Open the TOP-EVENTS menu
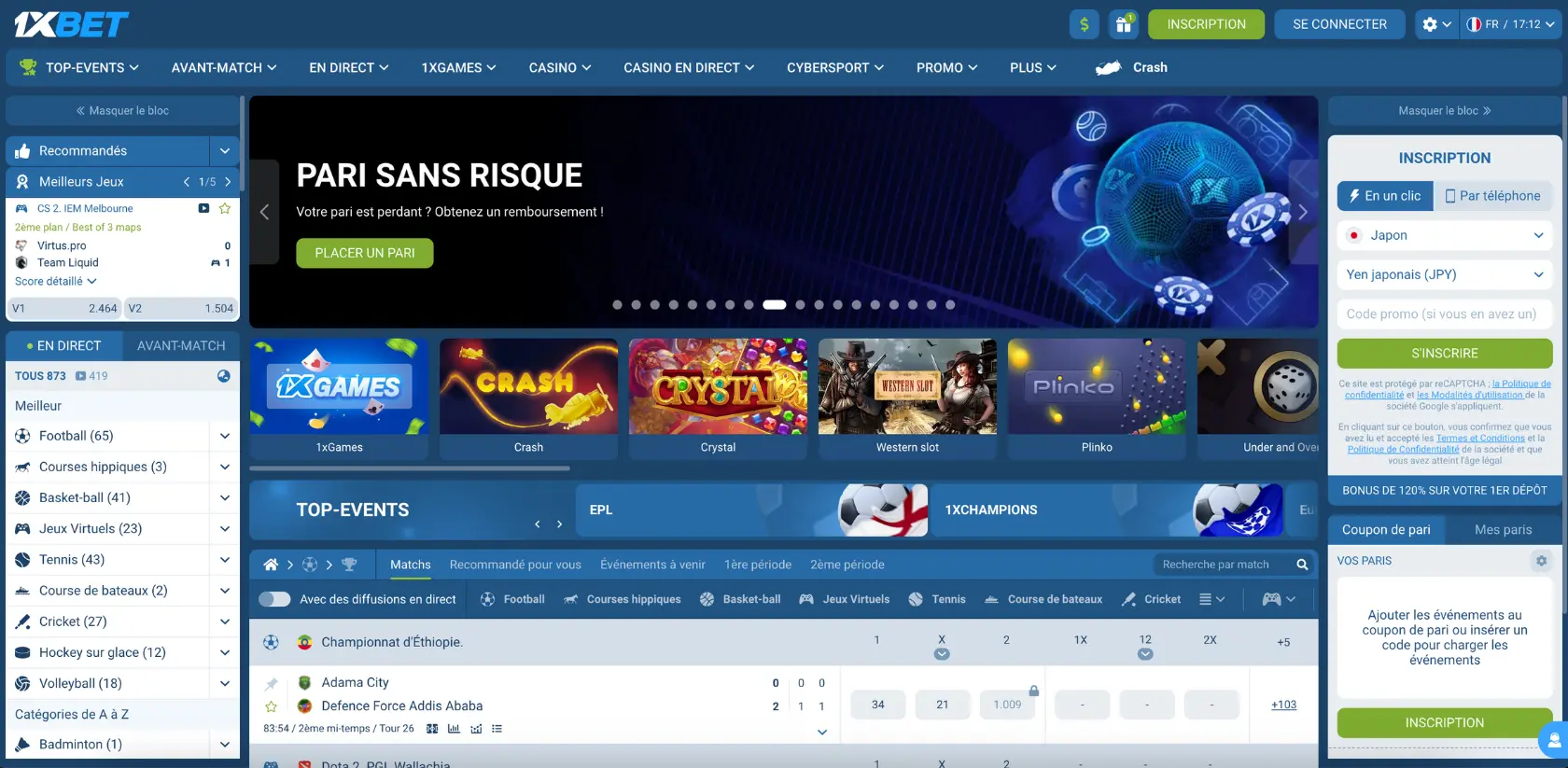1568x768 pixels. coord(79,67)
